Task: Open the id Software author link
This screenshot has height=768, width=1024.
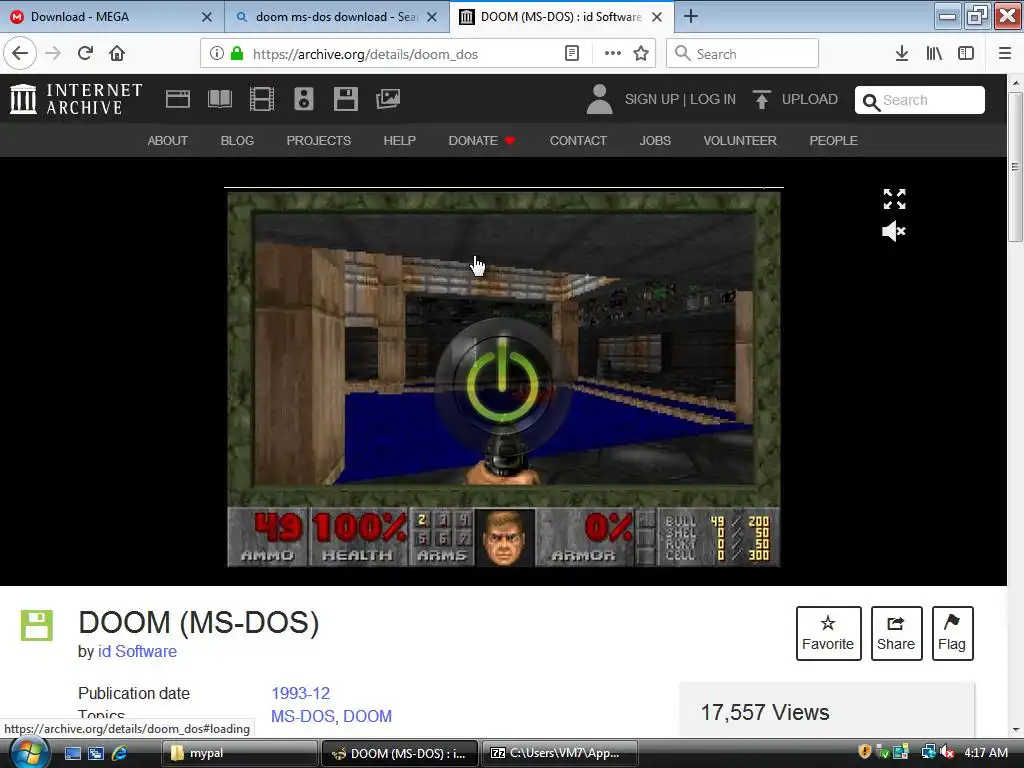Action: tap(137, 651)
